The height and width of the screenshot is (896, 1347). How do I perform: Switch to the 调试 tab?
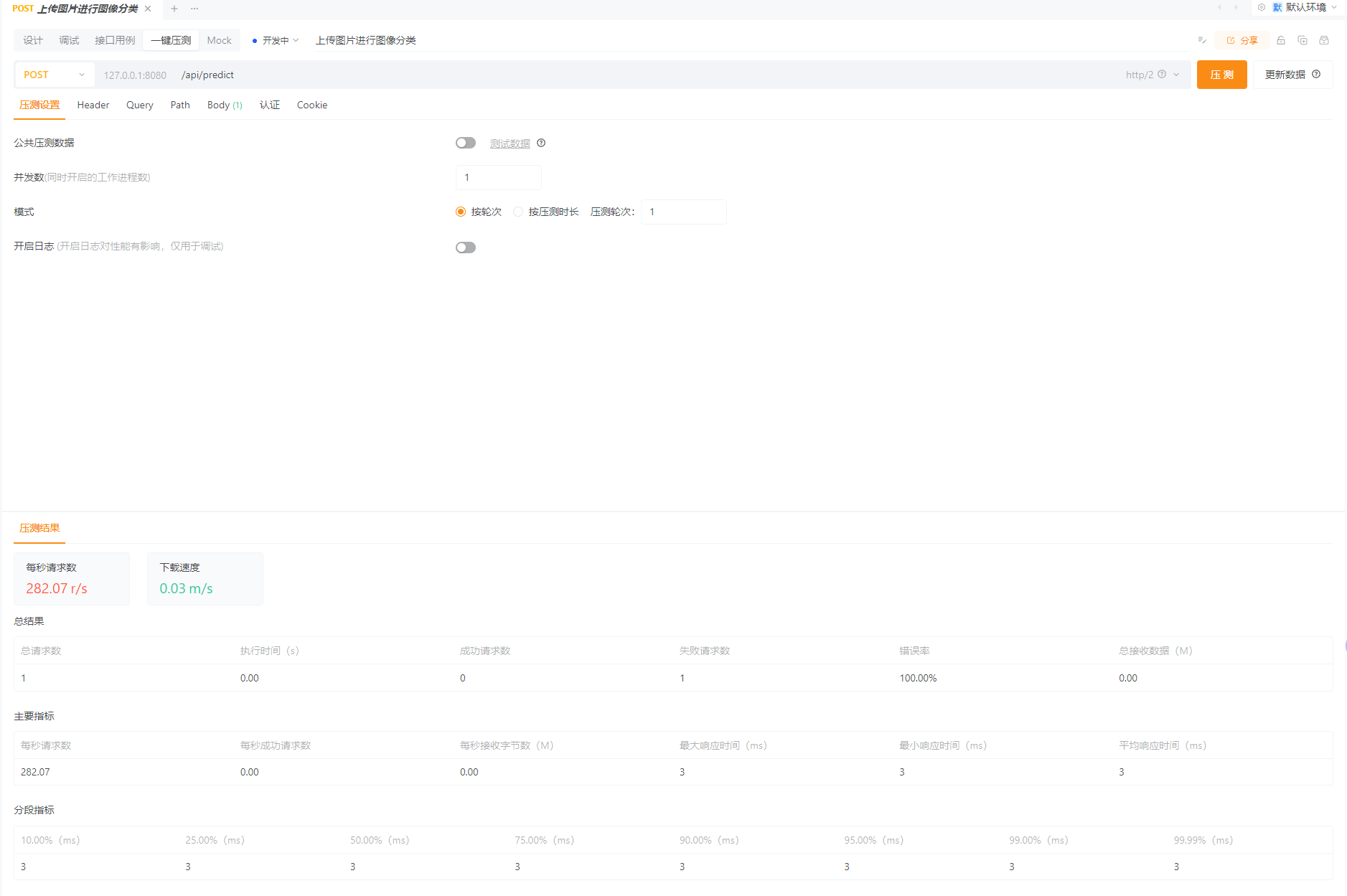point(69,40)
